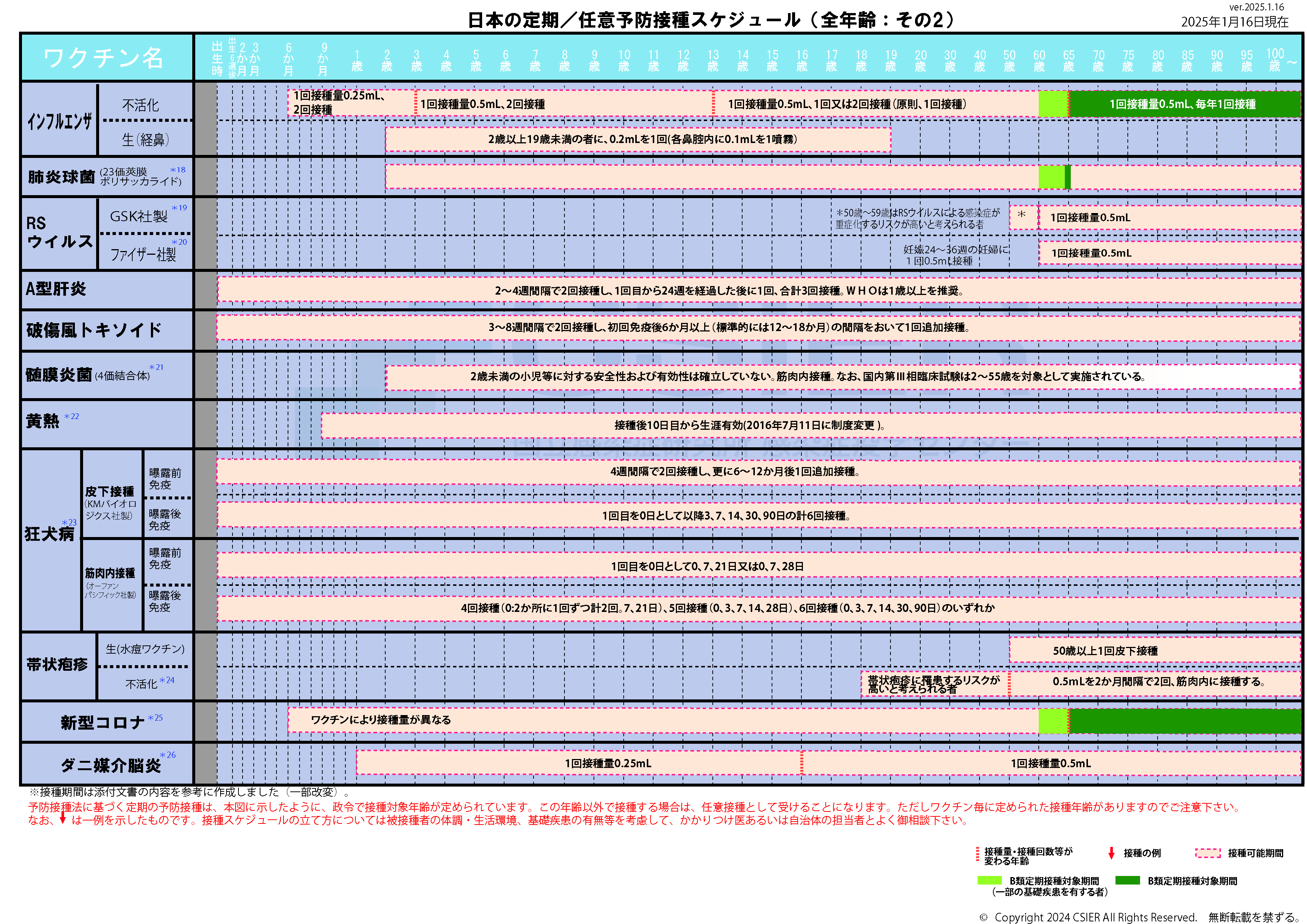Click the 1回接種量0.5mL、毎年1回接種 green bar
The width and height of the screenshot is (1307, 924).
(1183, 104)
